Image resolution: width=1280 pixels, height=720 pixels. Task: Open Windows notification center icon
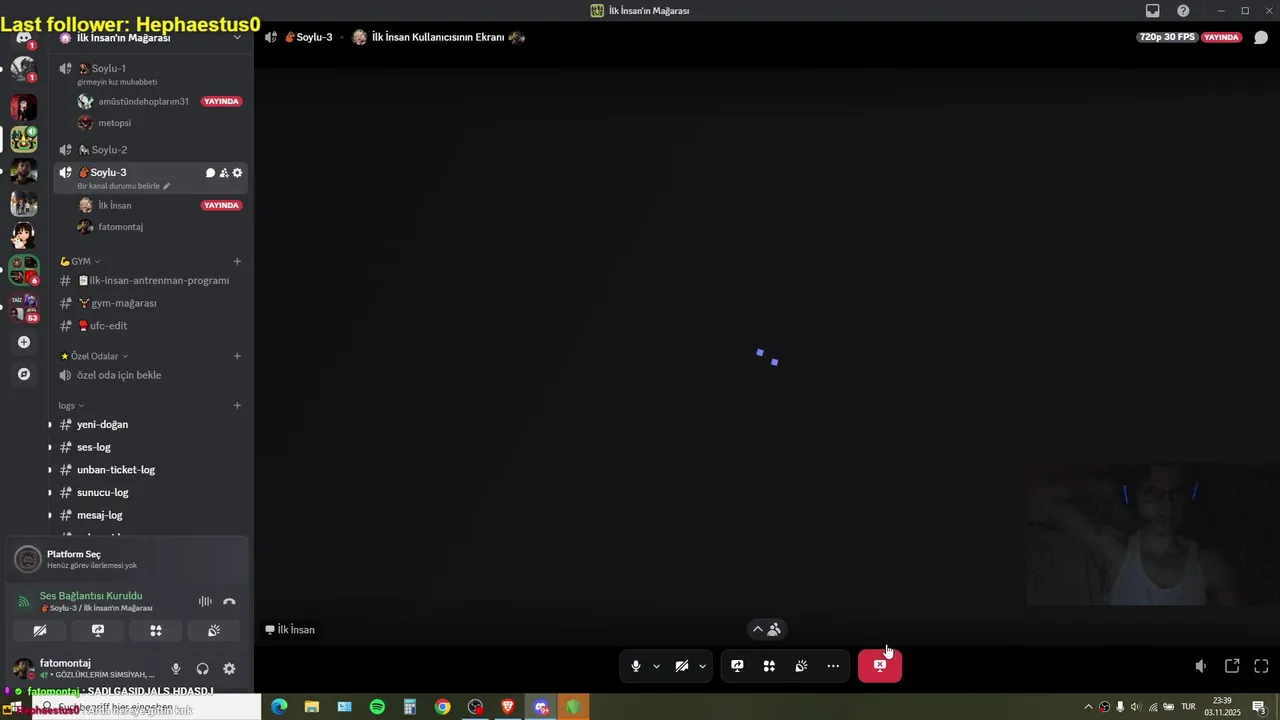(1260, 707)
